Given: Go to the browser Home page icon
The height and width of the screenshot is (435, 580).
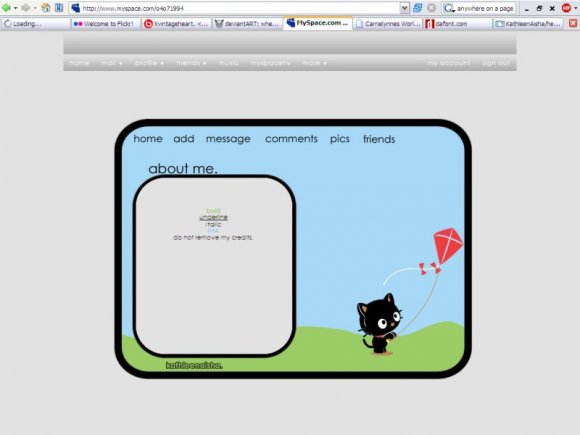Looking at the screenshot, I should (x=46, y=8).
